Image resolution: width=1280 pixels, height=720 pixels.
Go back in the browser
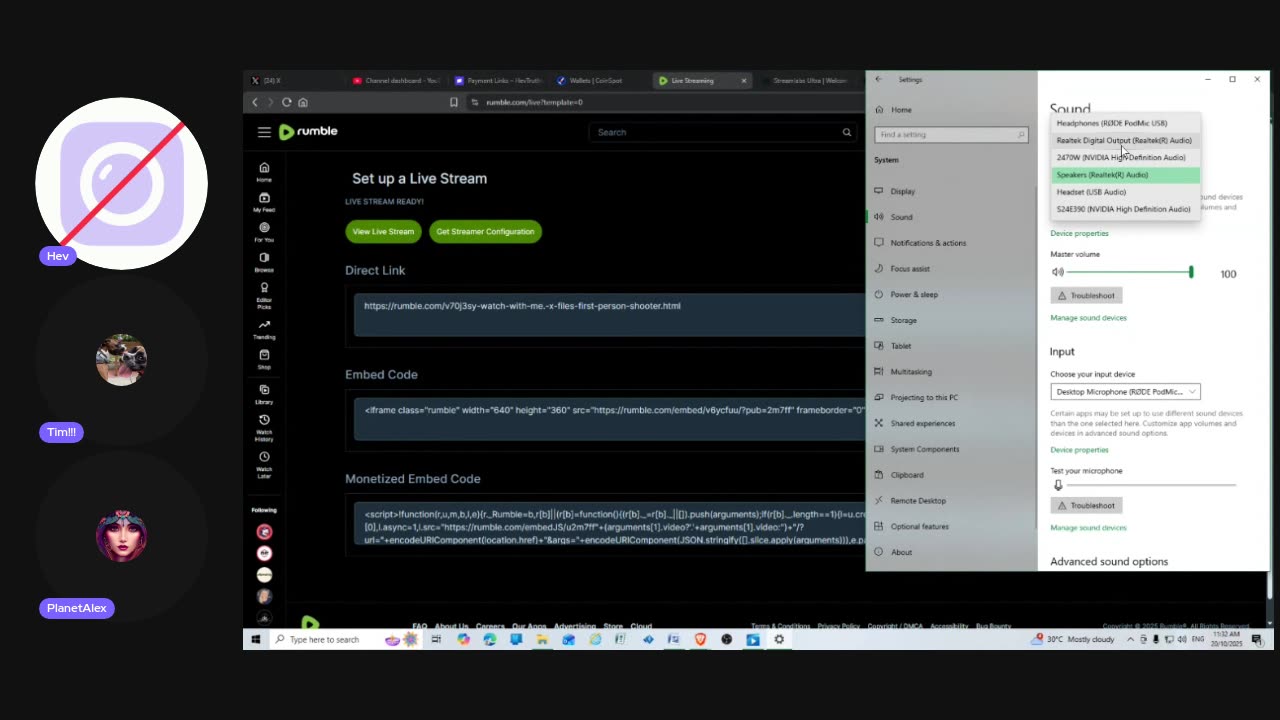click(255, 102)
